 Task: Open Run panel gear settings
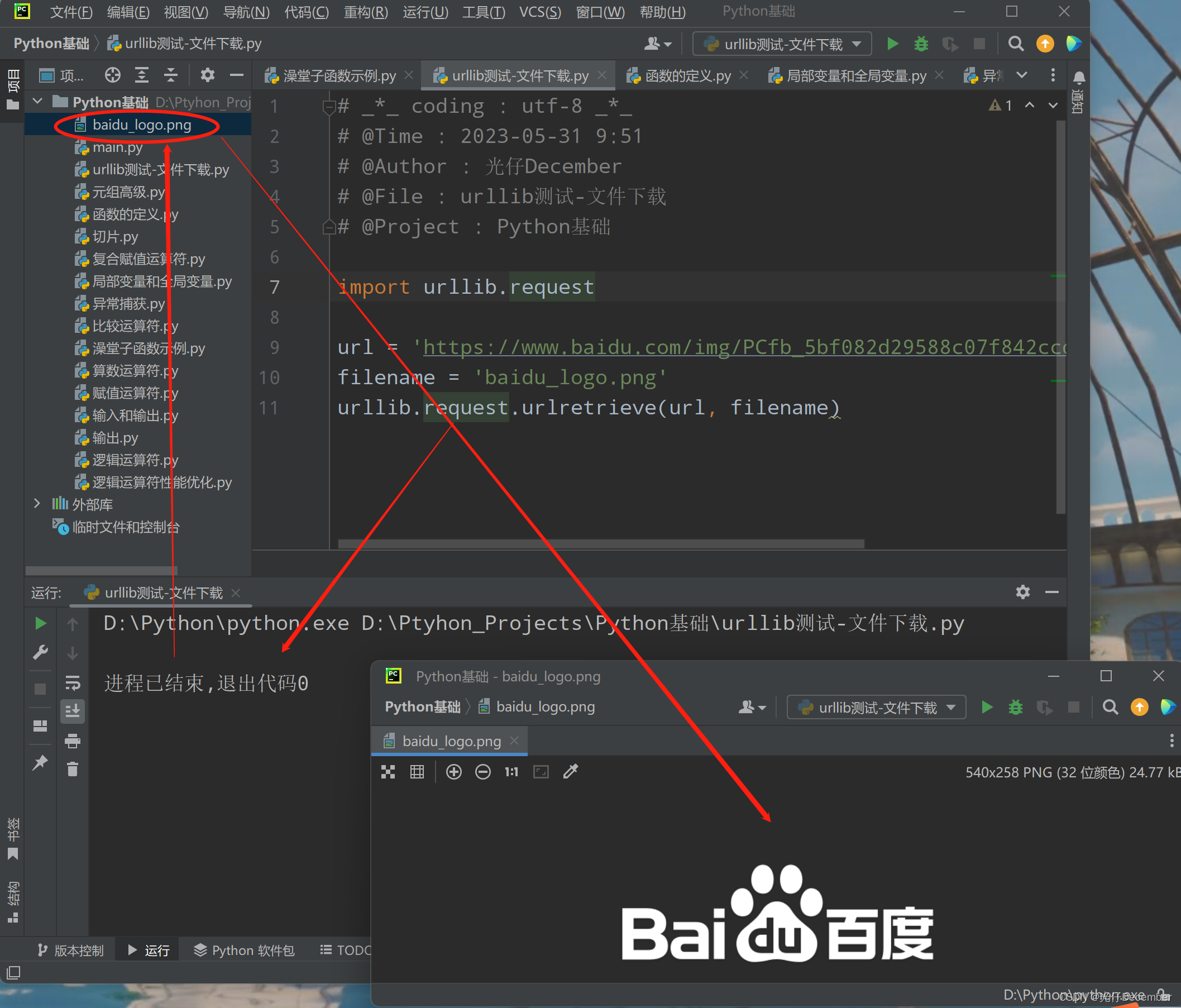click(x=1022, y=593)
